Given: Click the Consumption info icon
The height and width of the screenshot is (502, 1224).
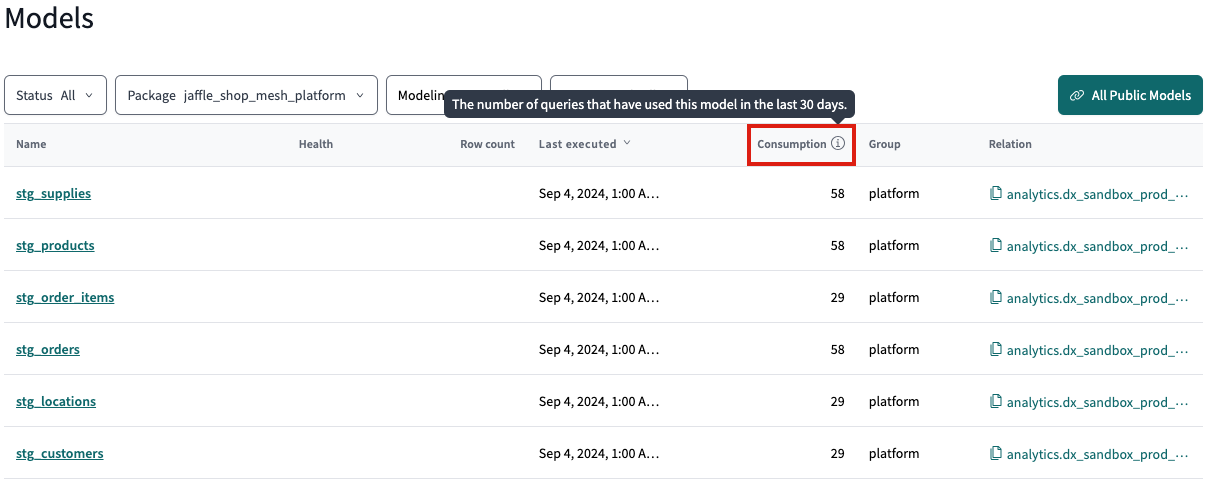Looking at the screenshot, I should pos(838,144).
